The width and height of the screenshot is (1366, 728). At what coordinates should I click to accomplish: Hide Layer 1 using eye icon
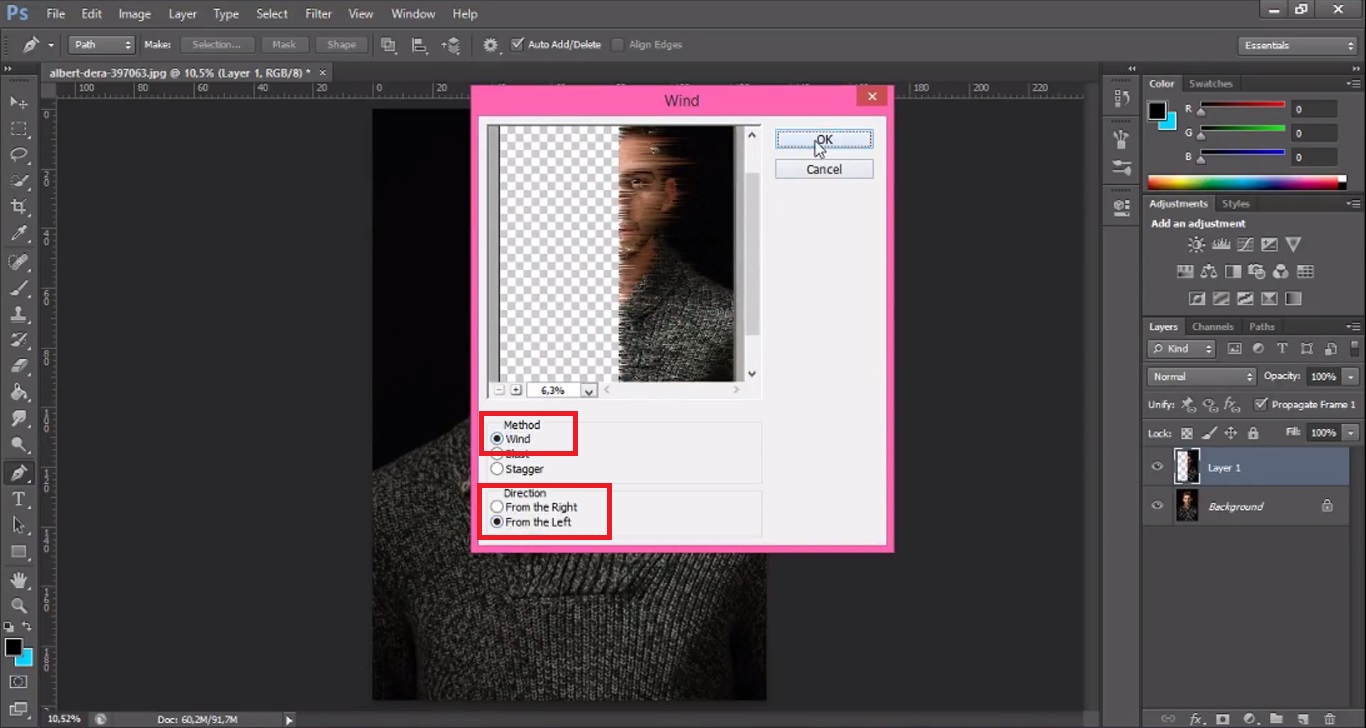1157,467
